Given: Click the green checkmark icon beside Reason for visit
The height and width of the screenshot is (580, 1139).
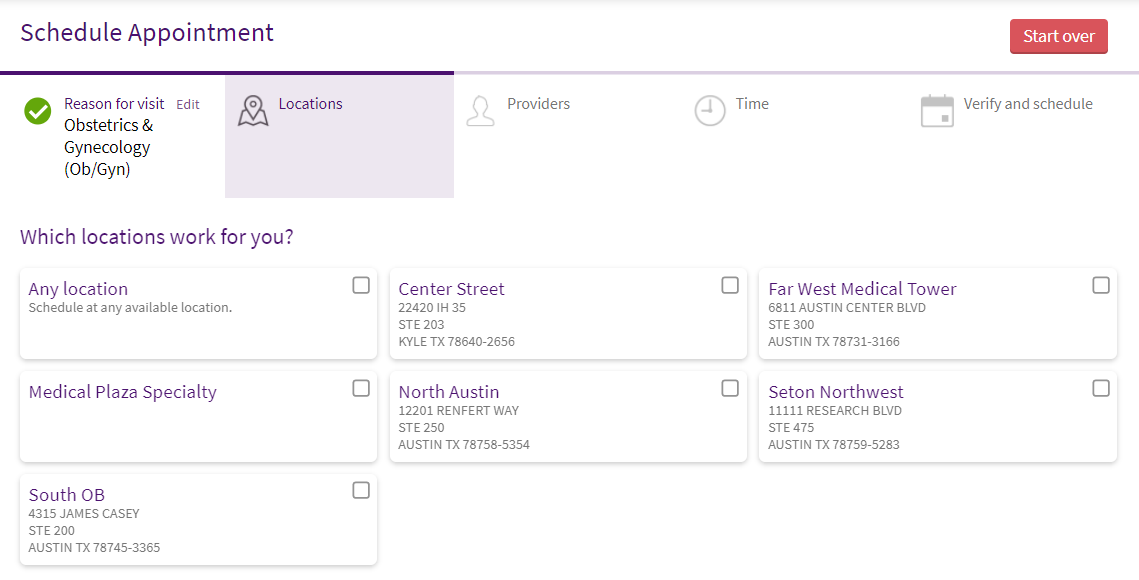Looking at the screenshot, I should (x=38, y=111).
